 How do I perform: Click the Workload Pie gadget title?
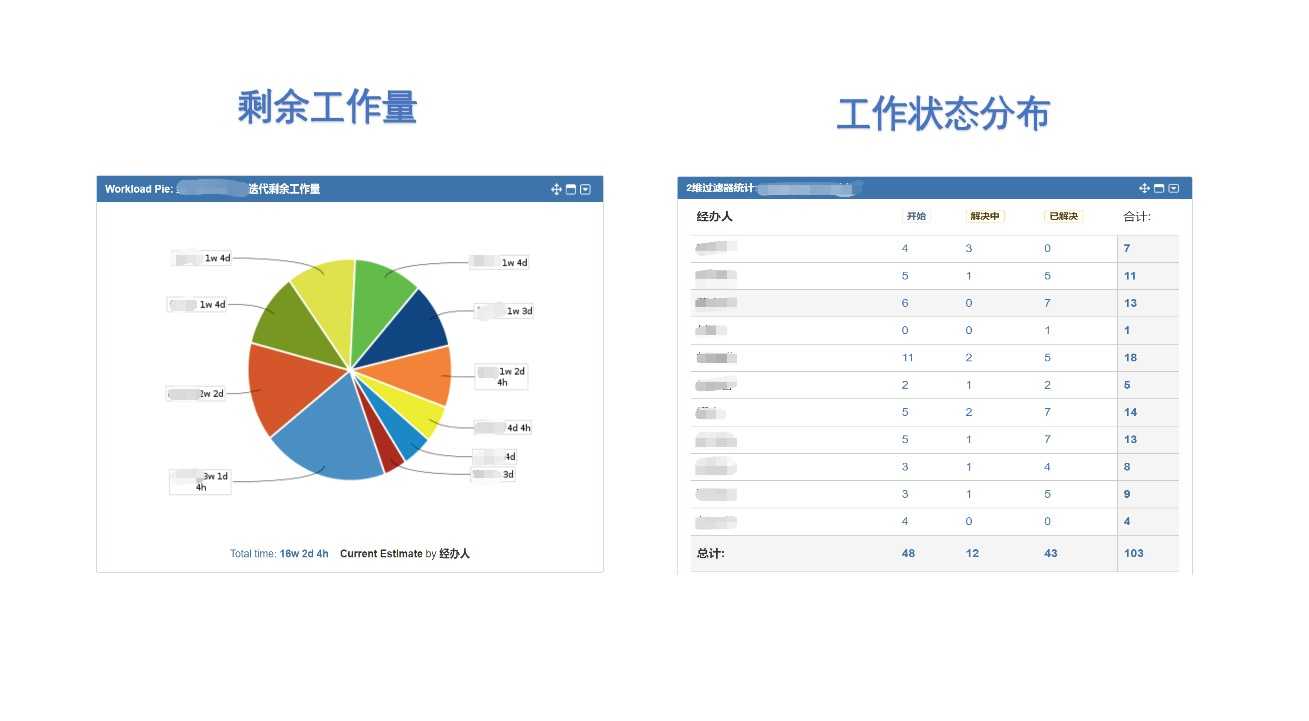[x=213, y=189]
